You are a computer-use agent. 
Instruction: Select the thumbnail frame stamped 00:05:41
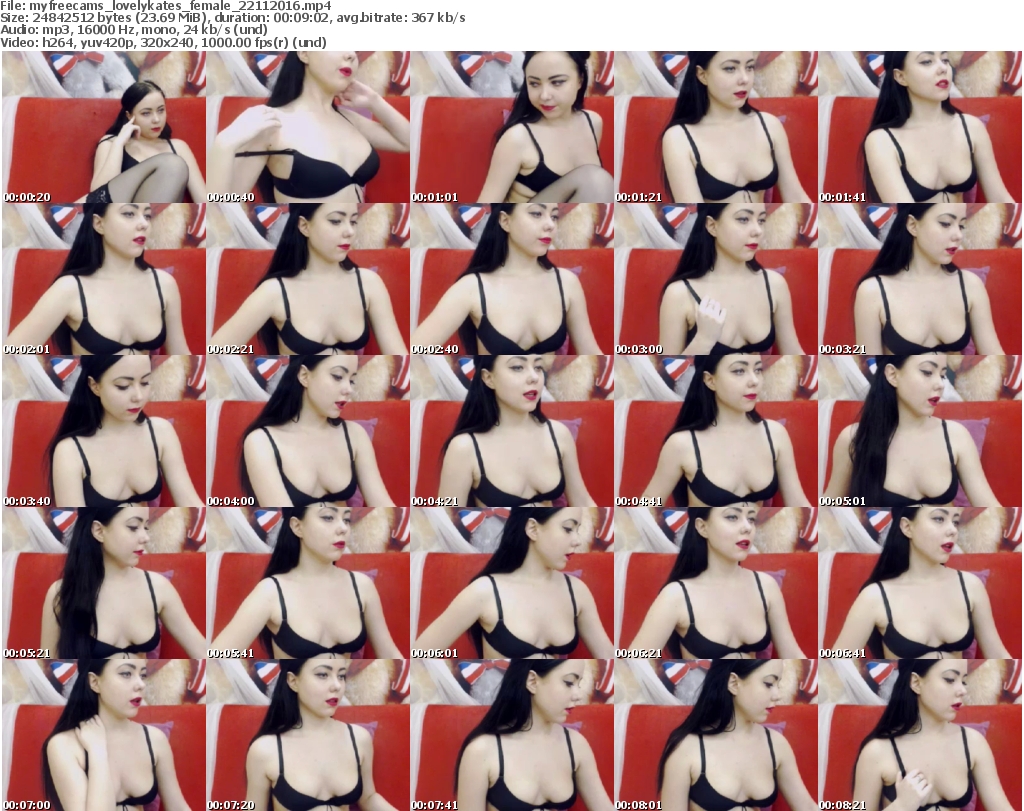[308, 583]
